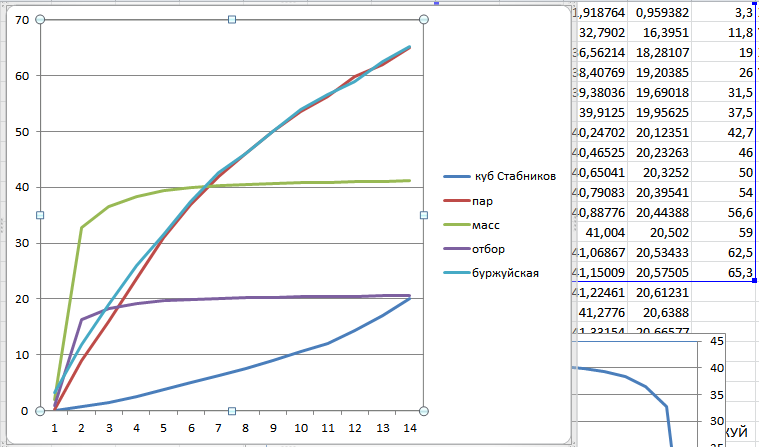The width and height of the screenshot is (759, 447).
Task: Select the 'масс' legend label
Action: pos(494,225)
